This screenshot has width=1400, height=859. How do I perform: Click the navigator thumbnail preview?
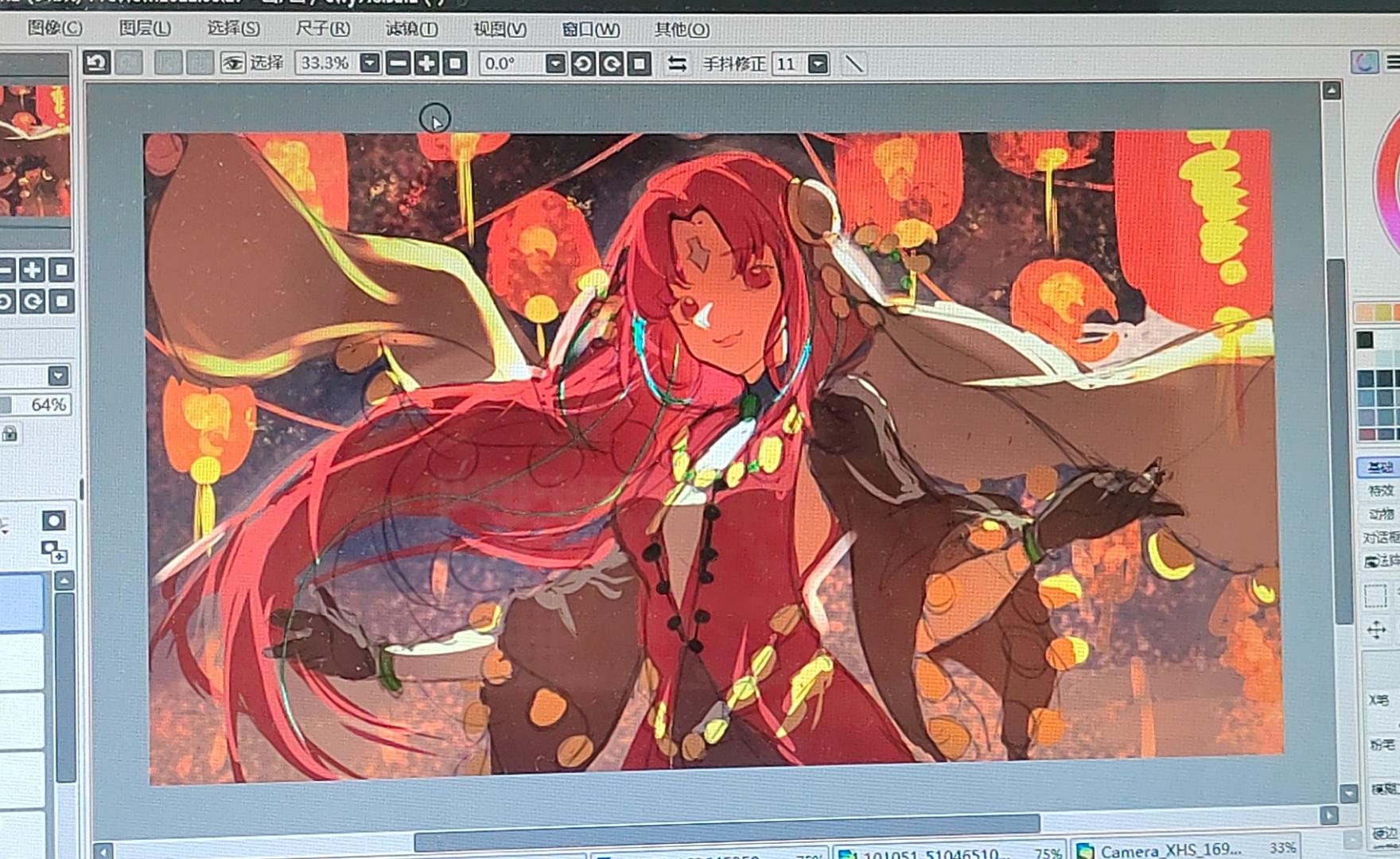coord(34,150)
